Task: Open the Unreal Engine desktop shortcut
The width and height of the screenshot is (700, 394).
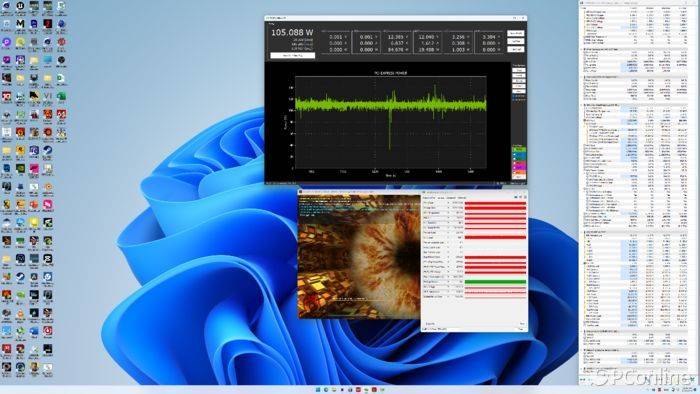Action: pos(20,6)
